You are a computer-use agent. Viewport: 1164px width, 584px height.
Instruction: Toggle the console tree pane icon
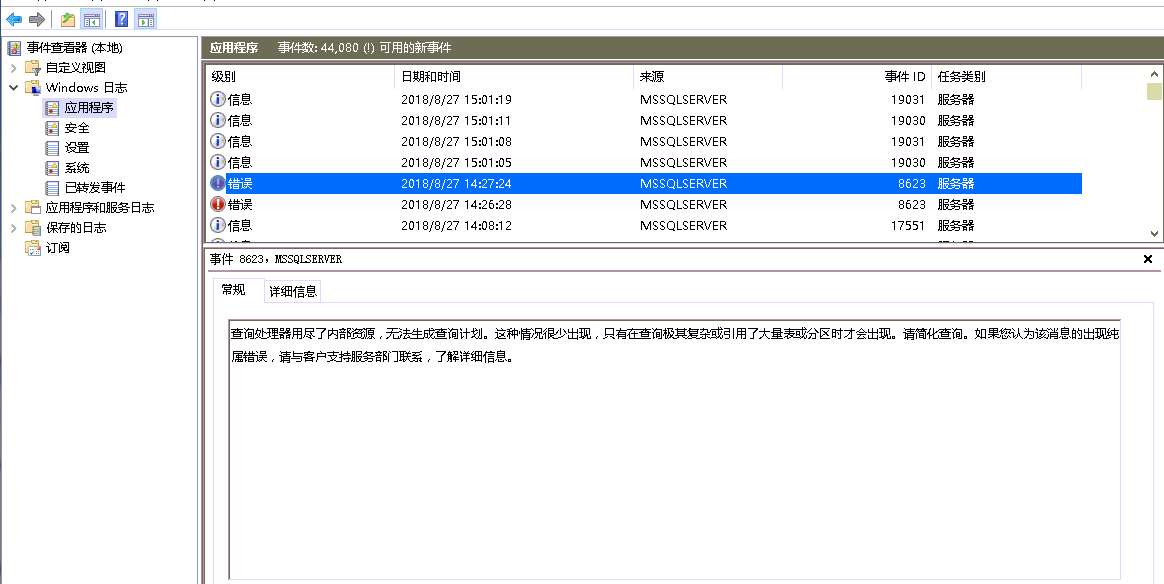91,19
